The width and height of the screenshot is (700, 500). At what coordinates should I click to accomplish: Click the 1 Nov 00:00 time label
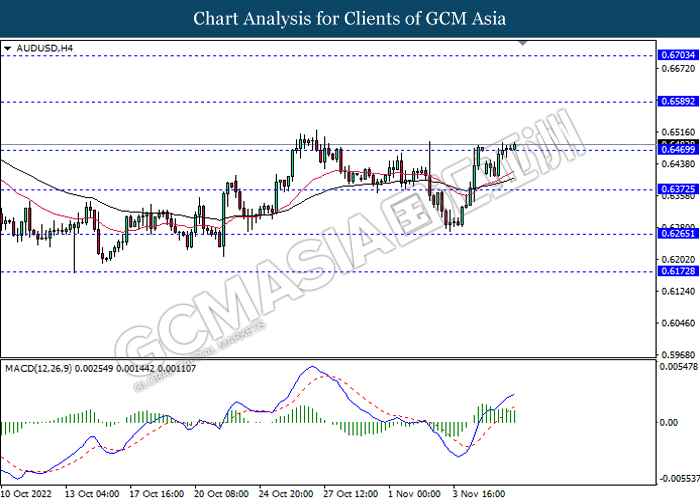click(x=414, y=493)
